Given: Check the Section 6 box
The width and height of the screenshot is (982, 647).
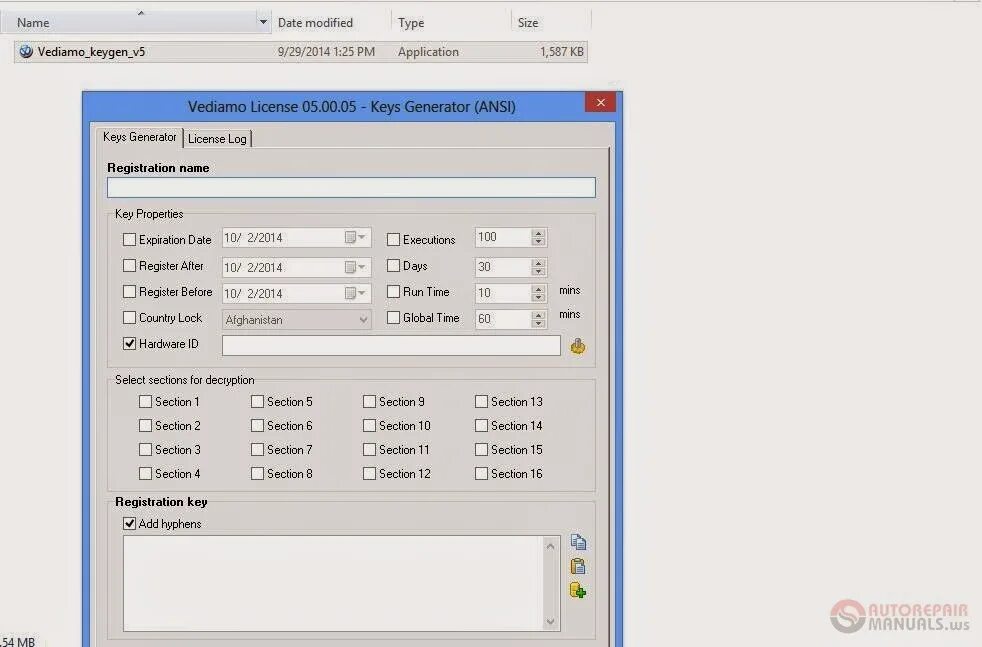Looking at the screenshot, I should click(x=257, y=425).
